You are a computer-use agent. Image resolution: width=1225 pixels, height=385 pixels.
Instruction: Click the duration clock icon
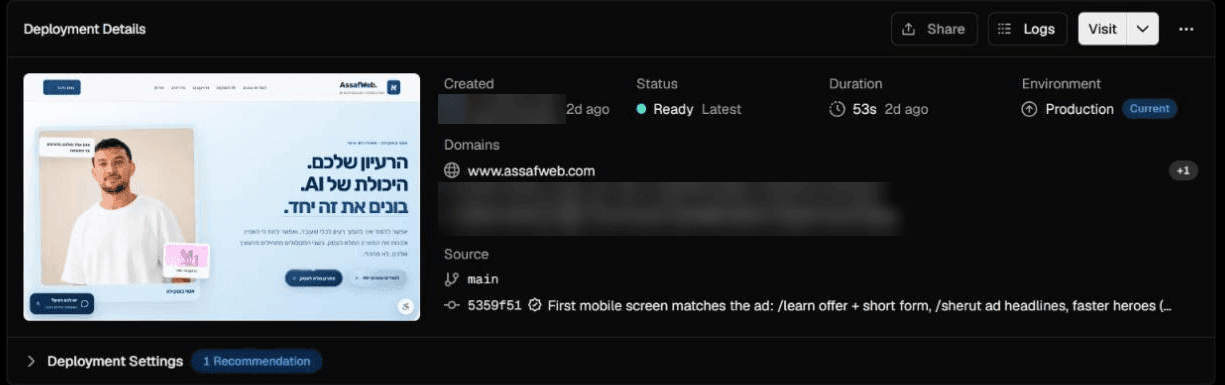coord(837,109)
